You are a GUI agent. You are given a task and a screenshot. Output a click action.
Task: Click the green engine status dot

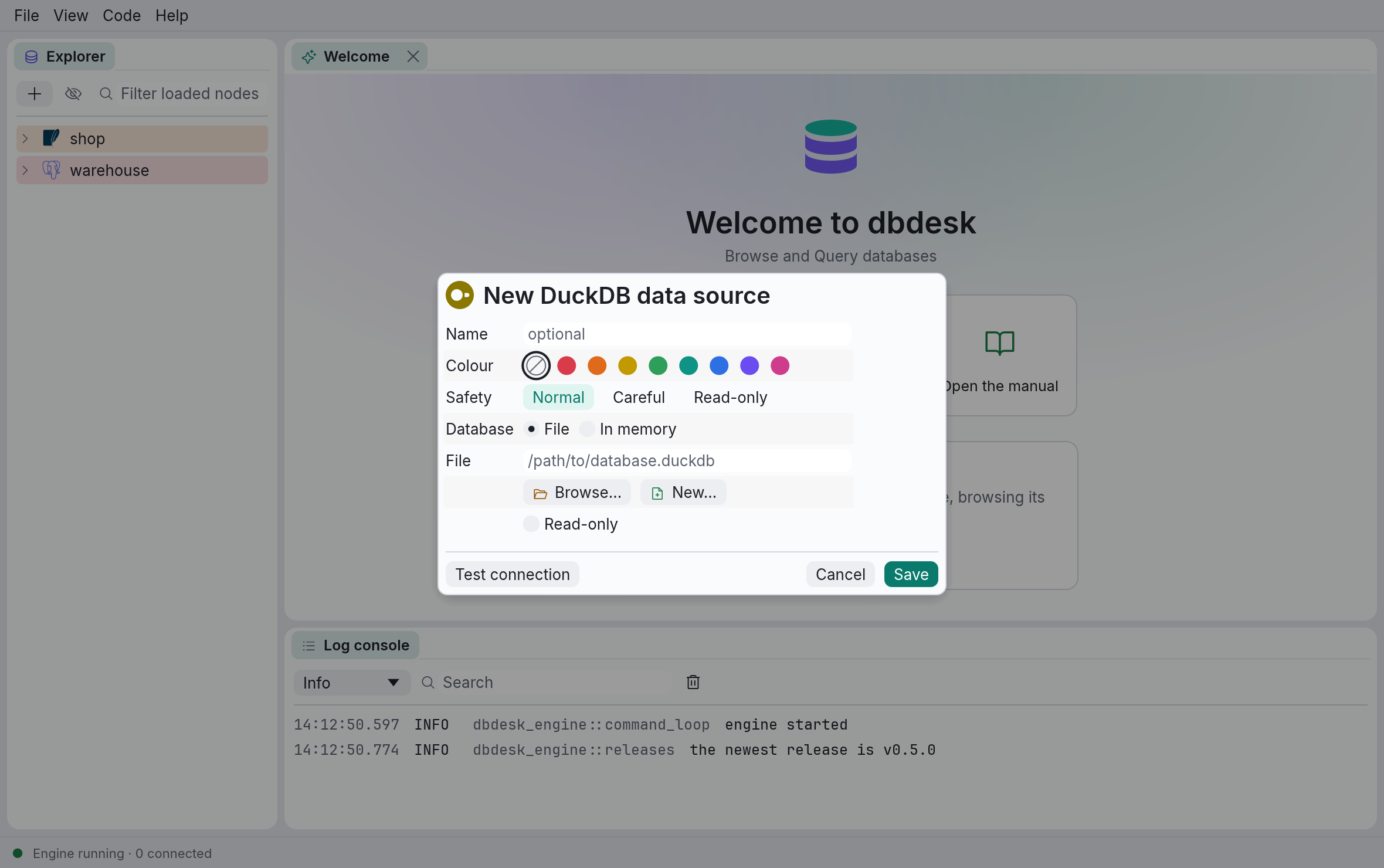point(18,853)
